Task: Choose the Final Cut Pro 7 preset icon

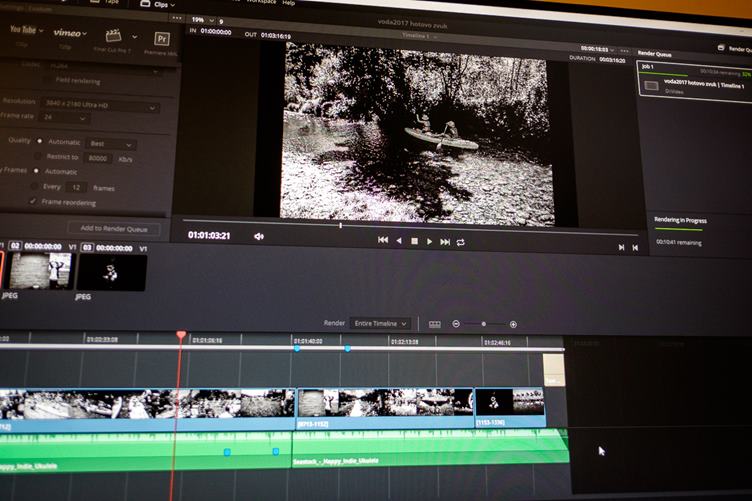Action: click(x=114, y=35)
